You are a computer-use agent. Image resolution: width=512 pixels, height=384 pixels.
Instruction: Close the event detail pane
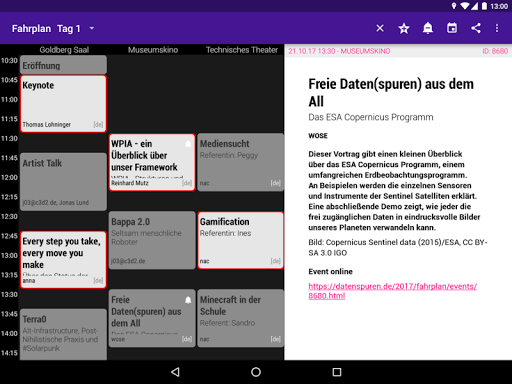pos(380,28)
